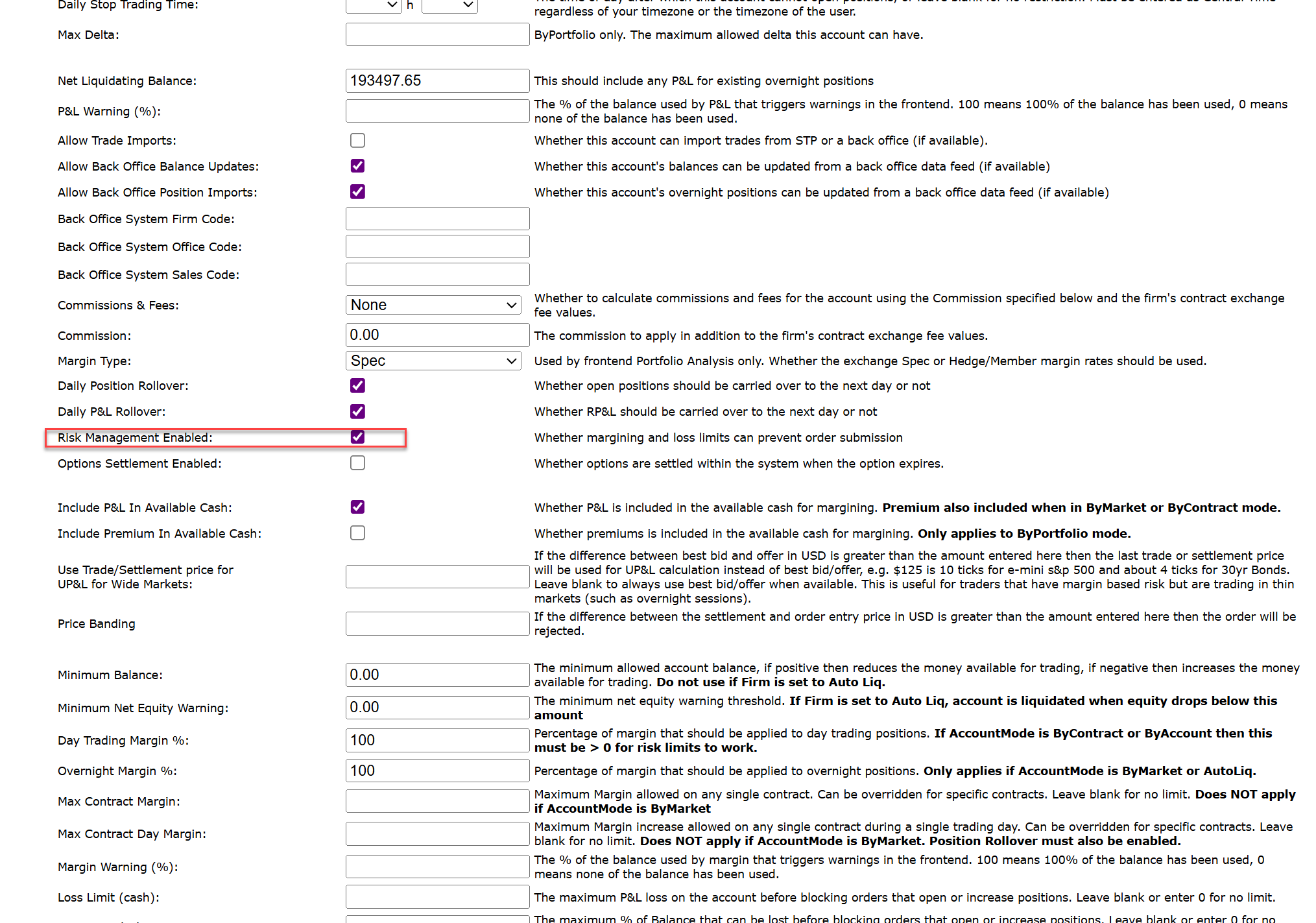This screenshot has height=923, width=1316.
Task: Click the Net Liquidating Balance field
Action: pyautogui.click(x=437, y=80)
